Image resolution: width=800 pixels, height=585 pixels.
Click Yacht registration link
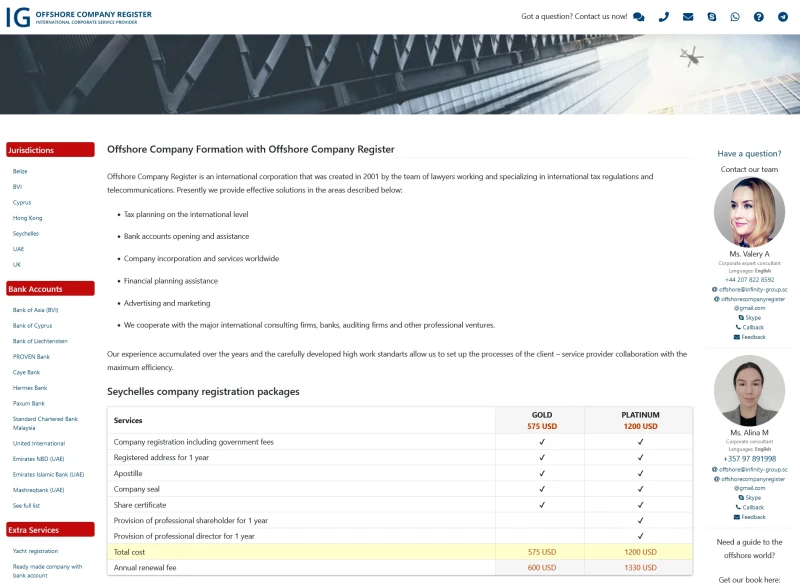pyautogui.click(x=35, y=551)
